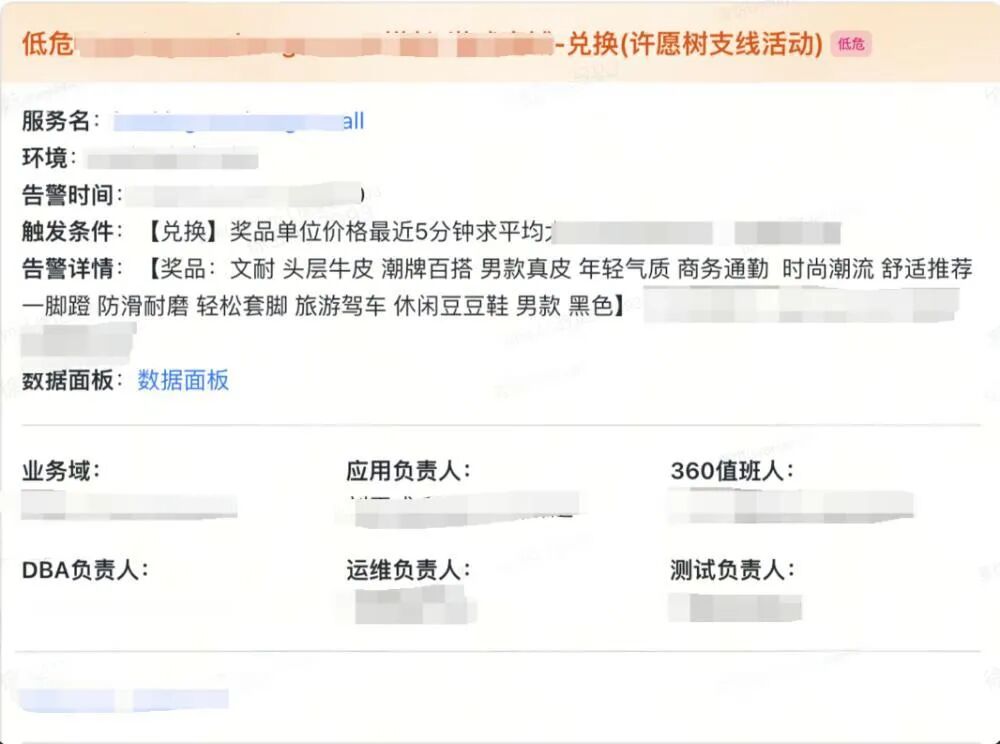Viewport: 1000px width, 744px height.
Task: Click the blurred name under 运维负责人
Action: 415,604
